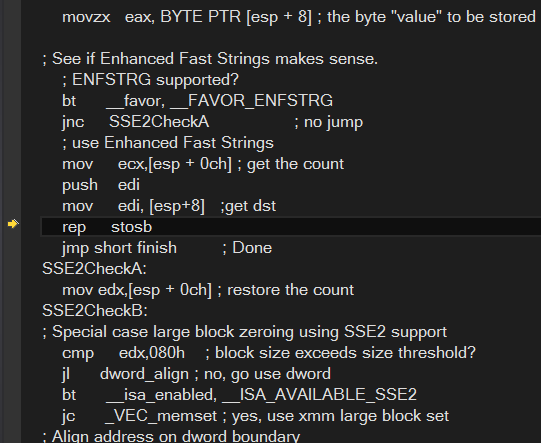Click breakpoint margin beside 'push edi' line
Screen dimensions: 541x443
tap(13, 185)
